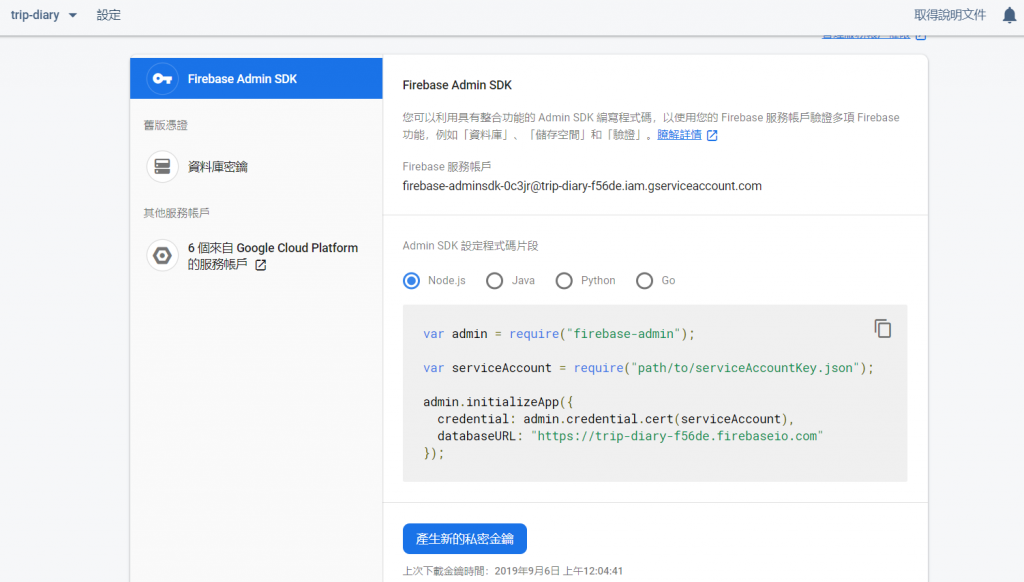
Task: Click the database icon next to 資料庫密鑰
Action: click(x=162, y=167)
